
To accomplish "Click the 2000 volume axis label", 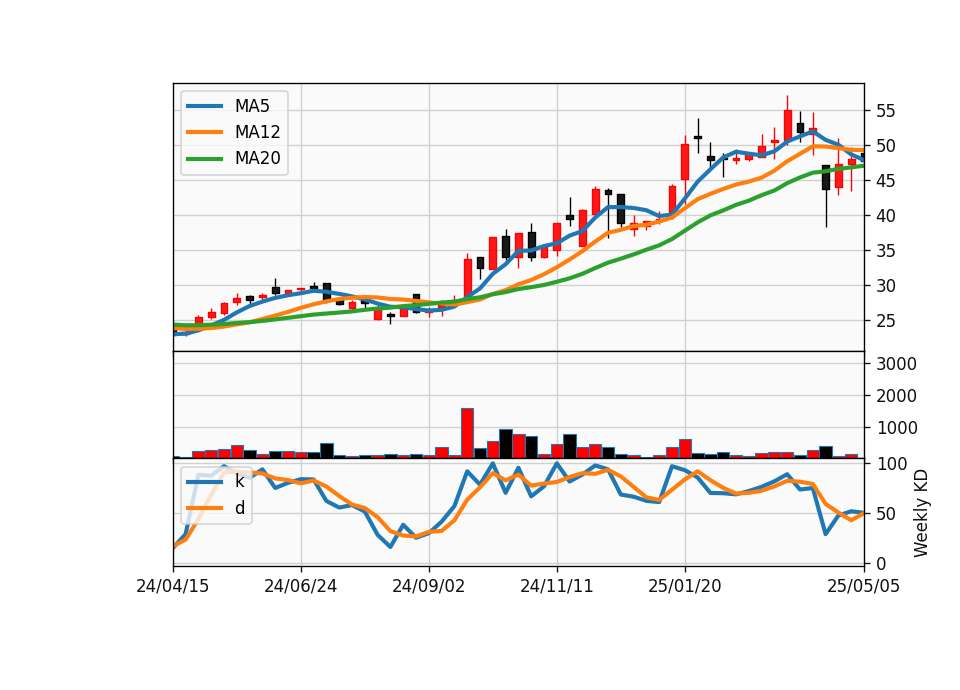I will [896, 396].
